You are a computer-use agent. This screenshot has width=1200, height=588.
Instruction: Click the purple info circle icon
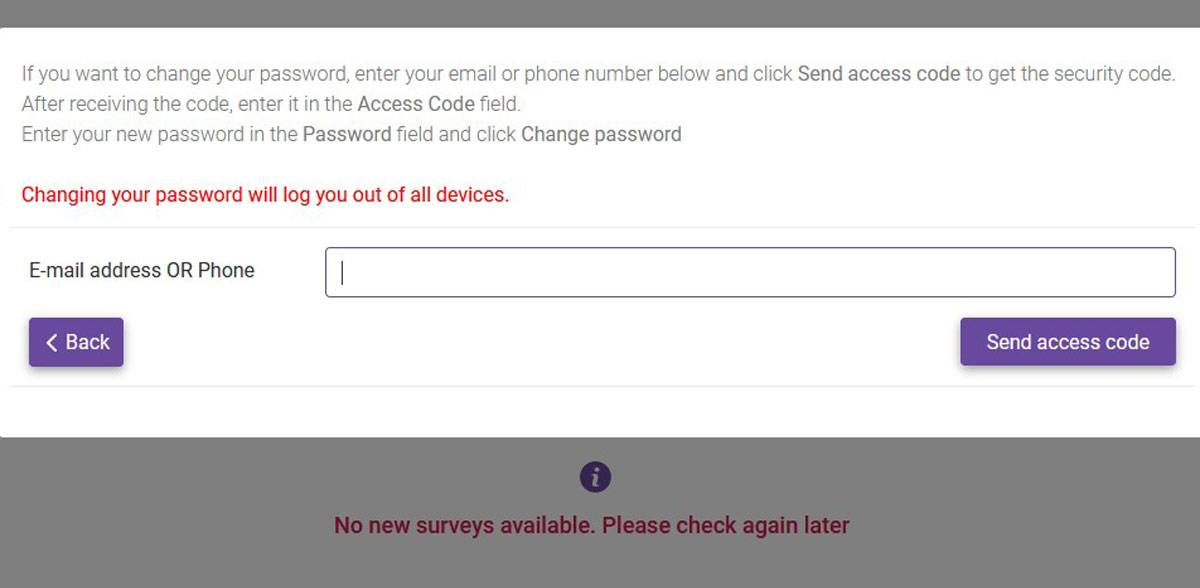[595, 477]
